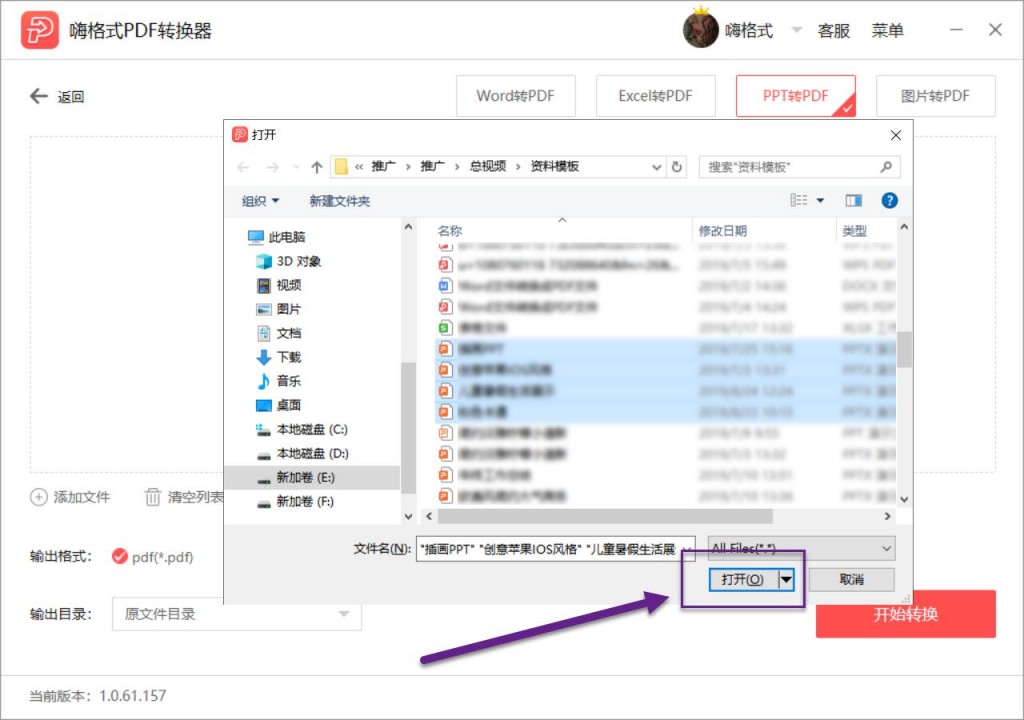
Task: Select 文档 folder in sidebar
Action: 279,333
